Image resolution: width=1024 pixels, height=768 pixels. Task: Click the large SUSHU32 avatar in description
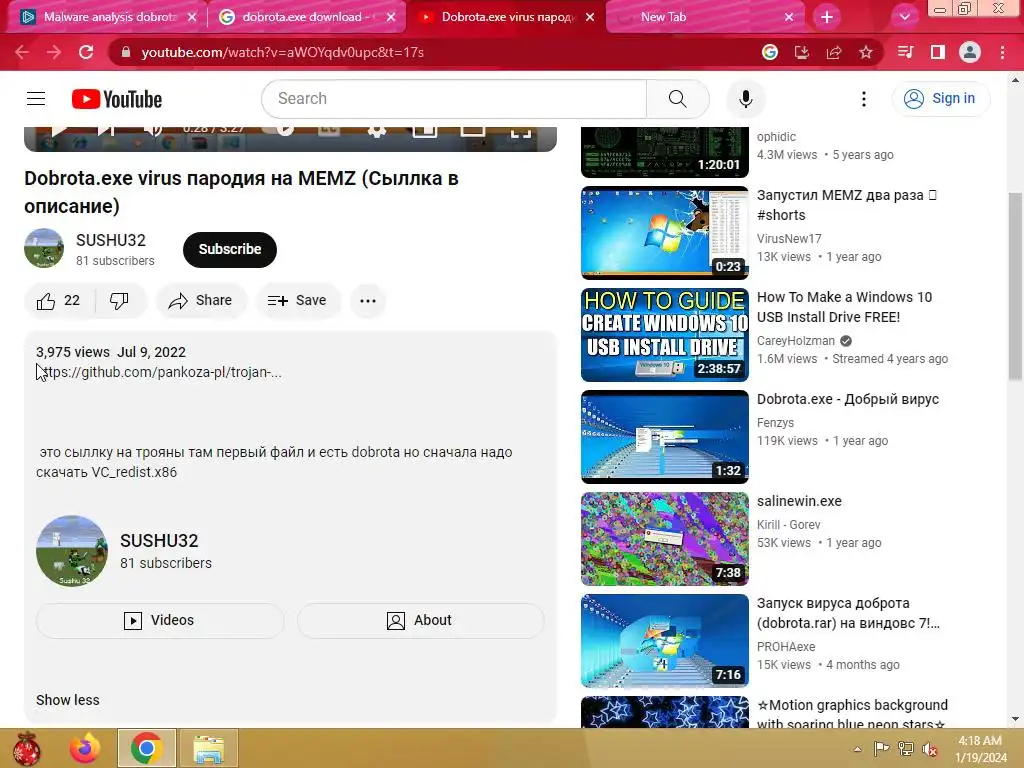point(72,551)
